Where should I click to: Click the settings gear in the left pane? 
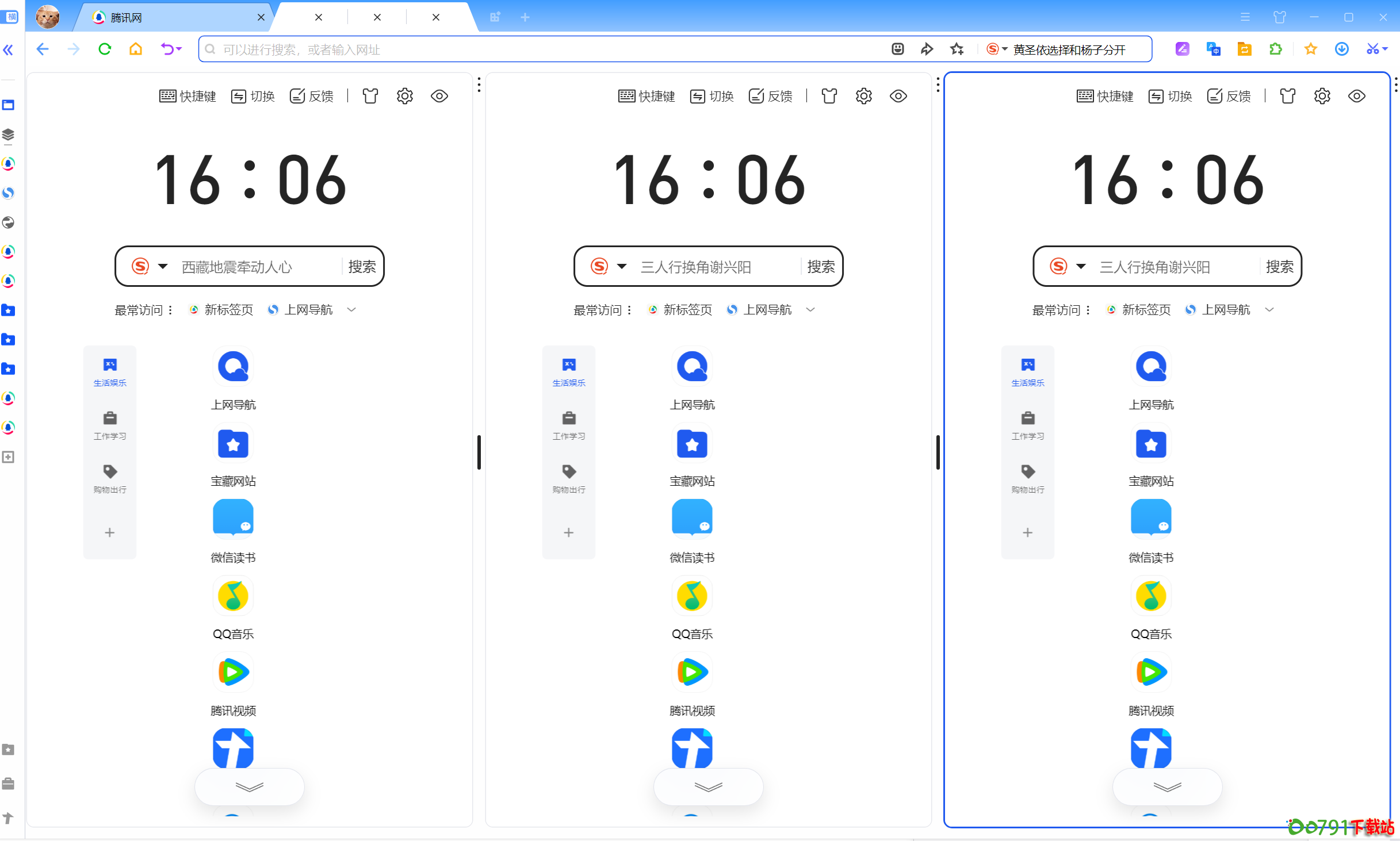tap(404, 96)
